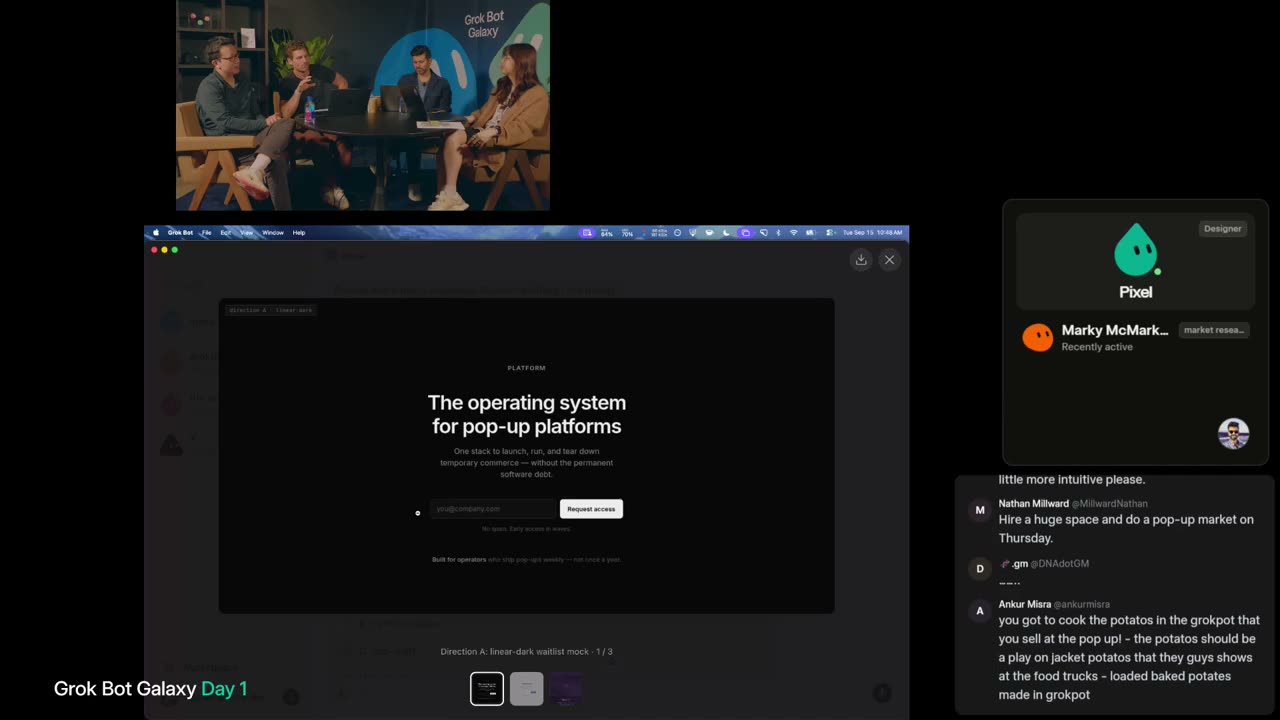The width and height of the screenshot is (1280, 720).
Task: Click the user profile photo avatar
Action: coord(1233,434)
